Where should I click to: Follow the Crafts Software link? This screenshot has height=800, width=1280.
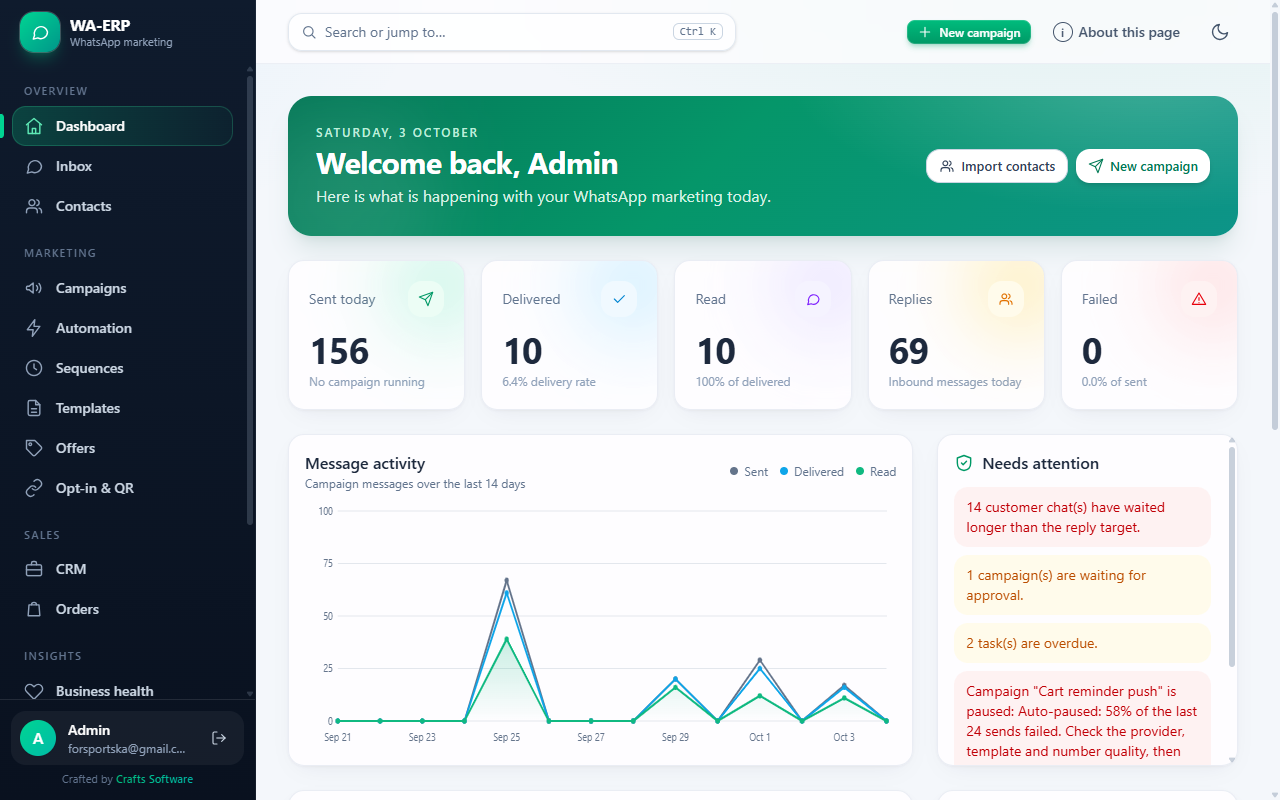coord(155,779)
